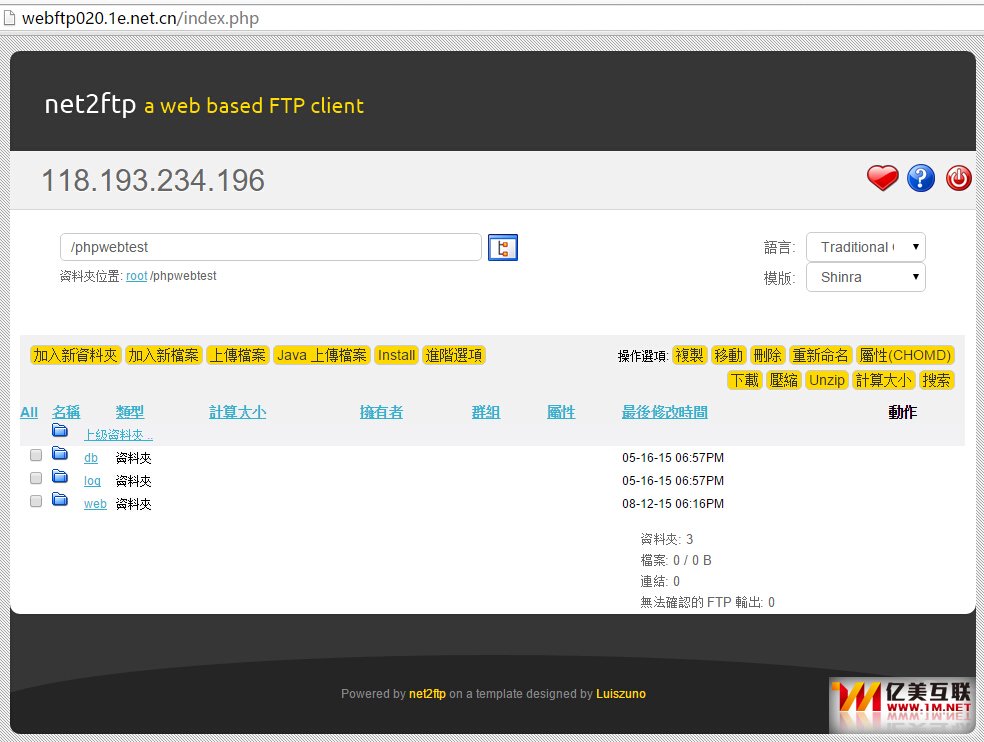Click the 計算大小 button in the toolbar
The width and height of the screenshot is (984, 742).
pyautogui.click(x=884, y=380)
